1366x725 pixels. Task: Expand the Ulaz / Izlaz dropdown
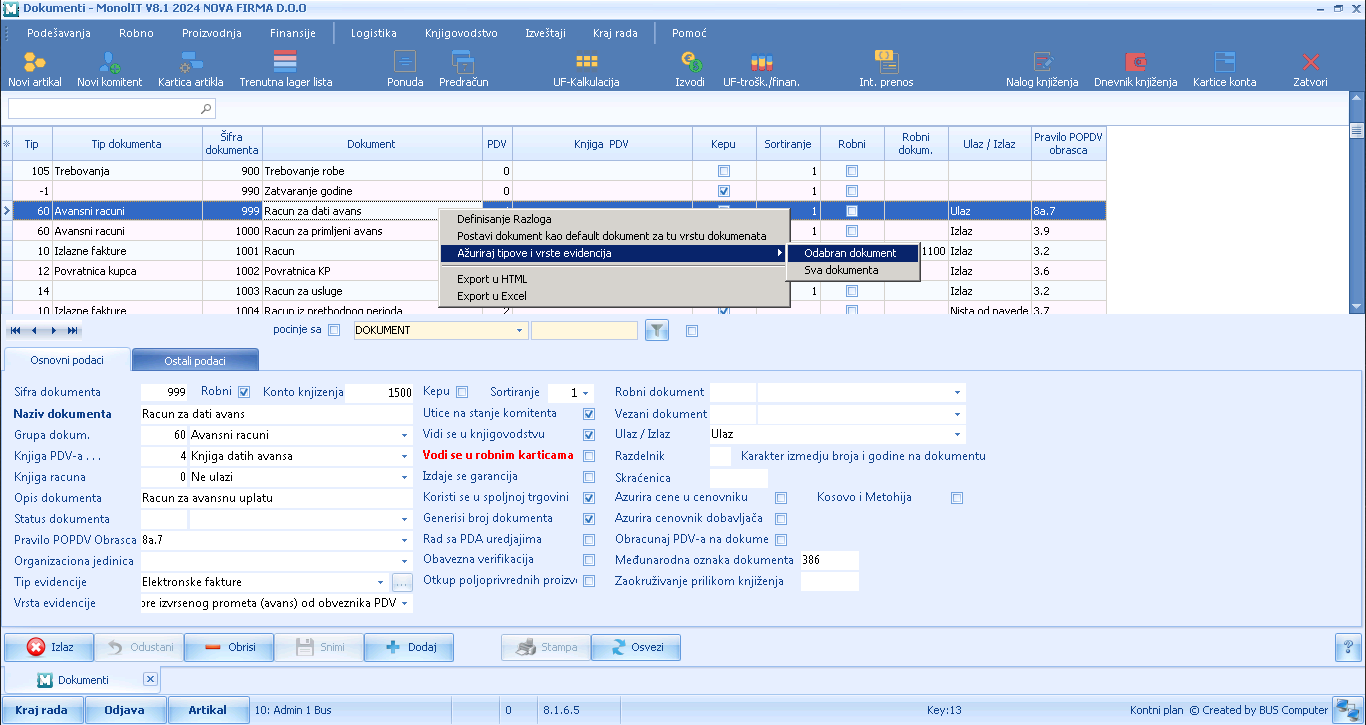(958, 435)
